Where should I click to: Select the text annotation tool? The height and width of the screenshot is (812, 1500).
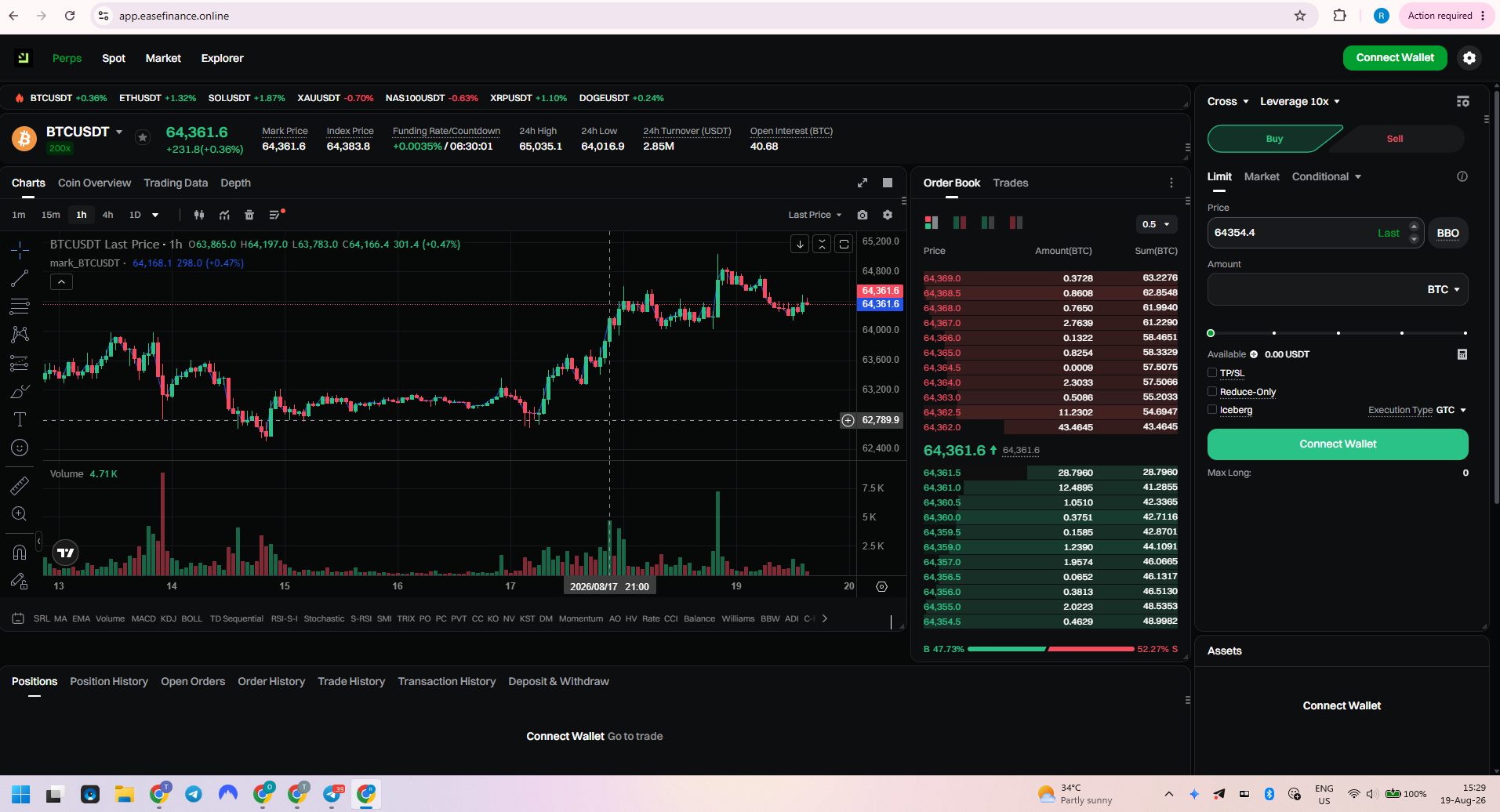20,419
